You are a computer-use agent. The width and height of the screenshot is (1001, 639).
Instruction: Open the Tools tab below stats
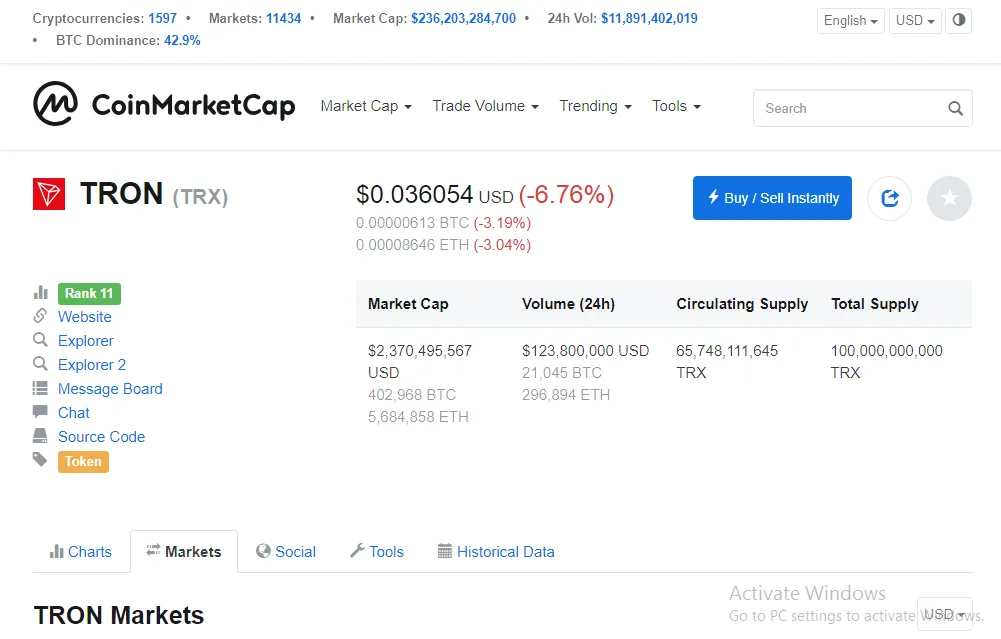pyautogui.click(x=377, y=552)
